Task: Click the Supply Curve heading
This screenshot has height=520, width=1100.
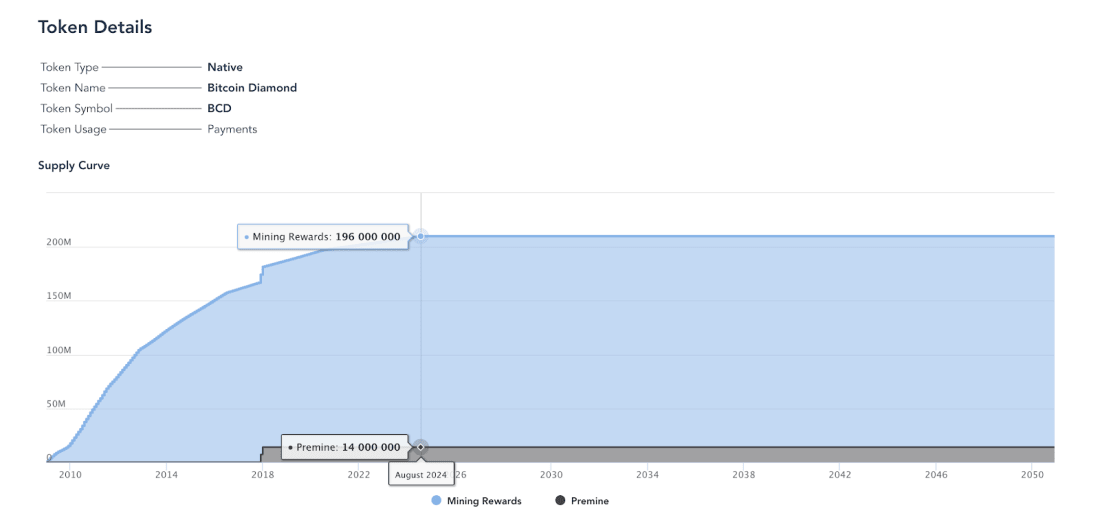Action: 74,165
